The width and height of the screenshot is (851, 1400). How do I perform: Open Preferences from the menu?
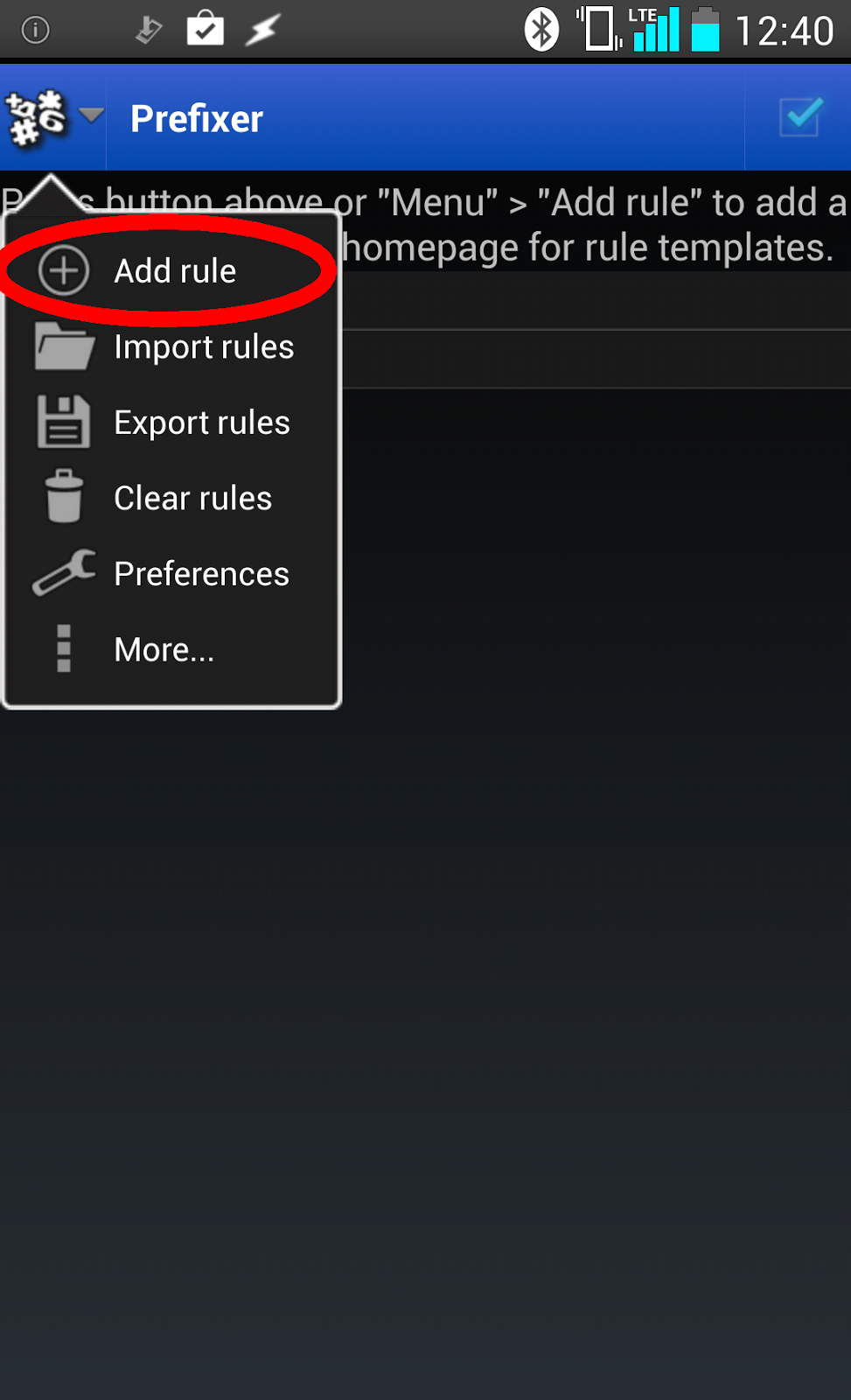tap(171, 573)
